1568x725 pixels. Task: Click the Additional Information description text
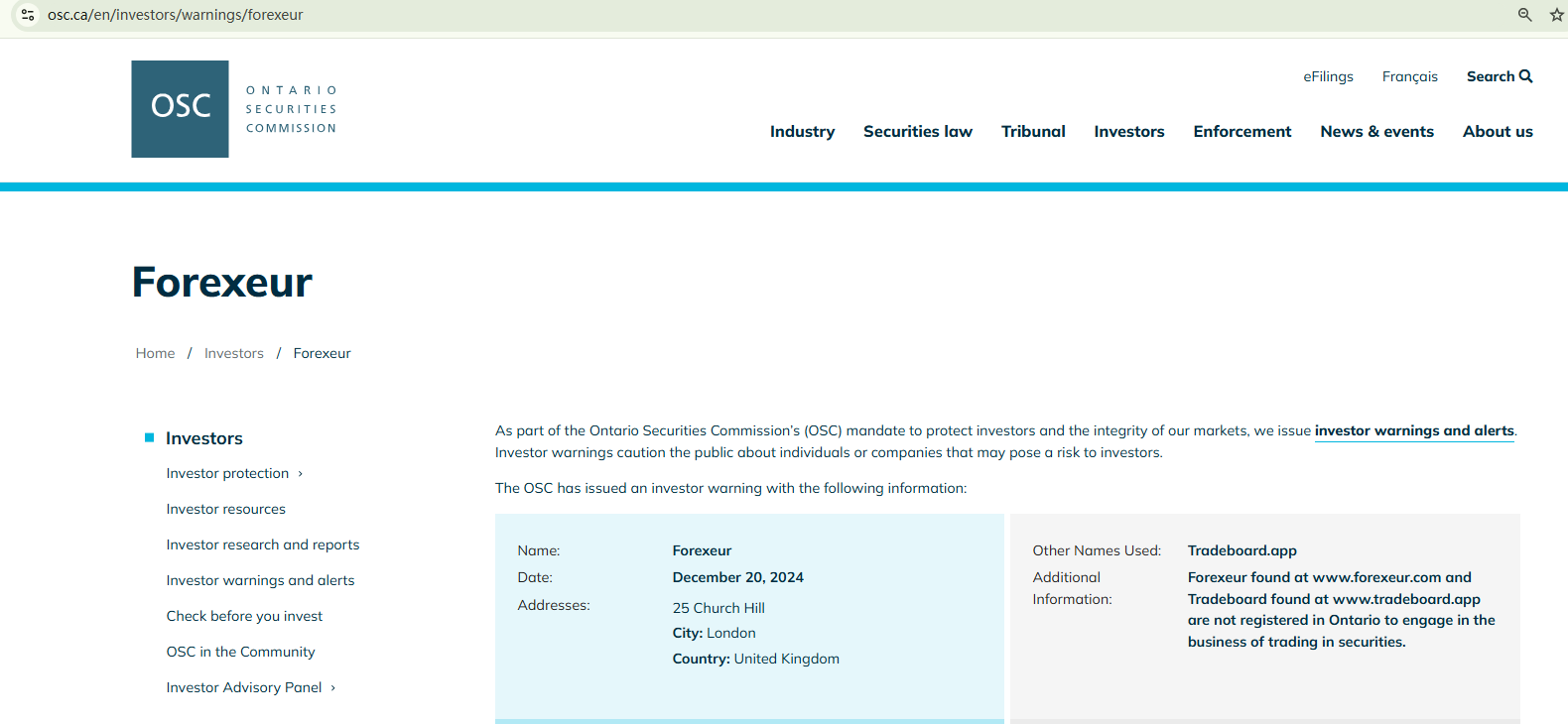pos(1342,610)
